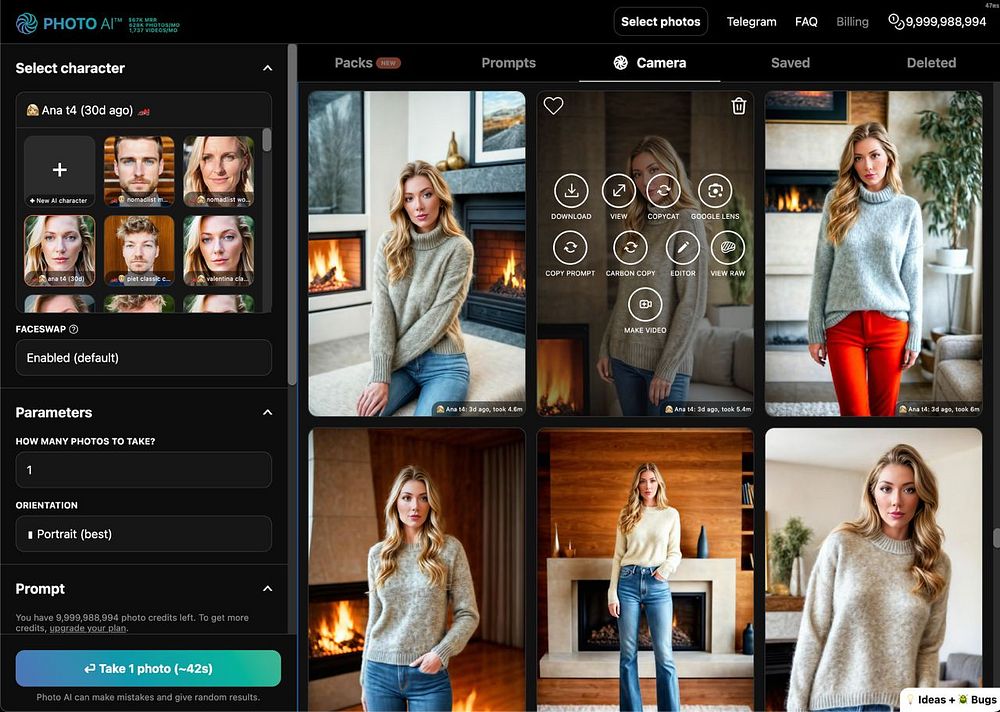Click the 9,999,988,994 credits counter
This screenshot has width=1000, height=712.
click(x=945, y=22)
